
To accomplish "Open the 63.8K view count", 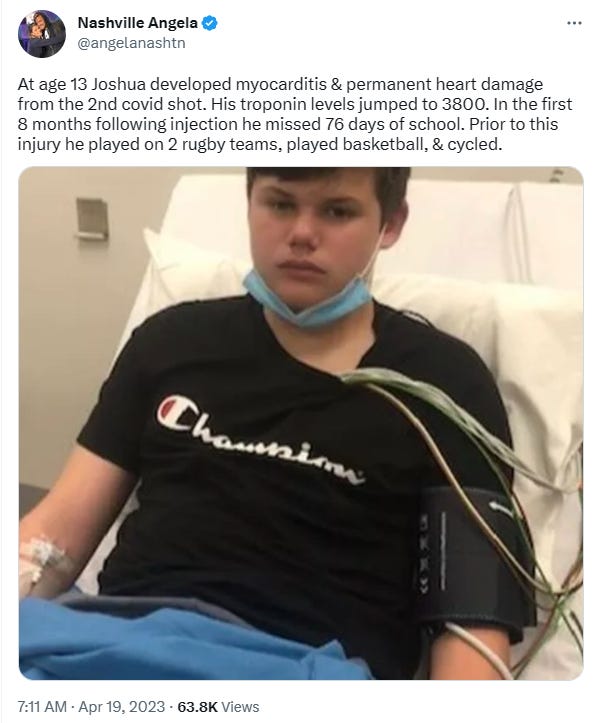I will point(197,706).
